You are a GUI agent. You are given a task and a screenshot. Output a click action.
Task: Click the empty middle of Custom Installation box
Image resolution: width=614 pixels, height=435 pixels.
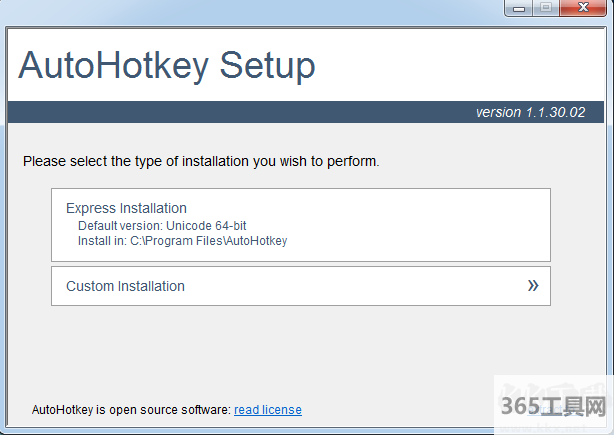pyautogui.click(x=350, y=286)
